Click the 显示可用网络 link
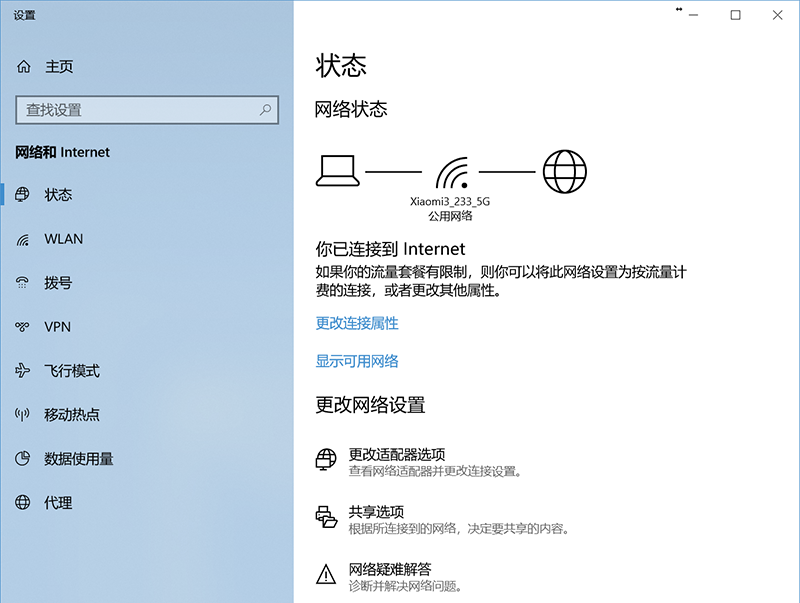This screenshot has height=603, width=800. click(357, 361)
